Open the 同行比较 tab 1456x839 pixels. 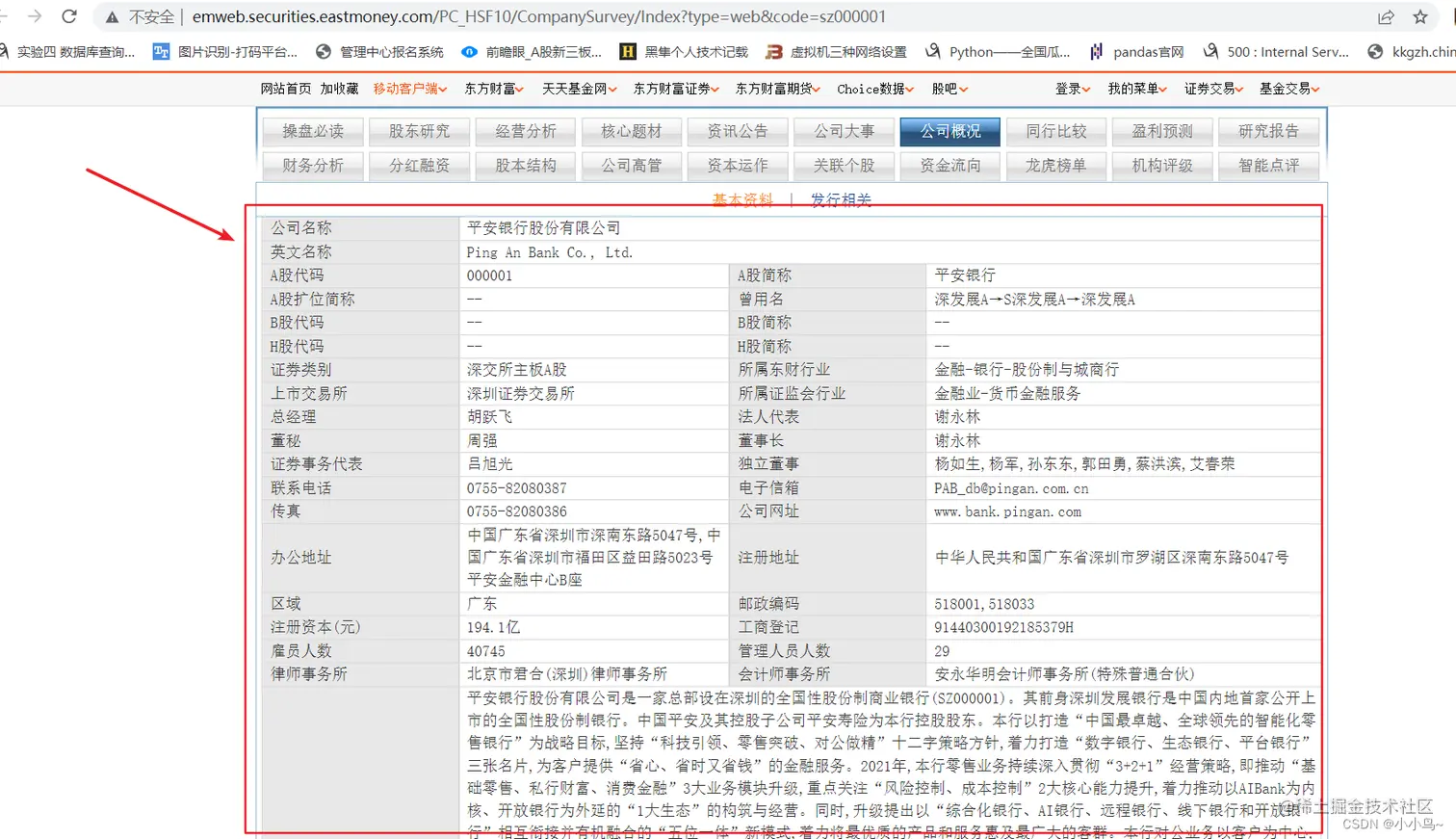point(1056,132)
